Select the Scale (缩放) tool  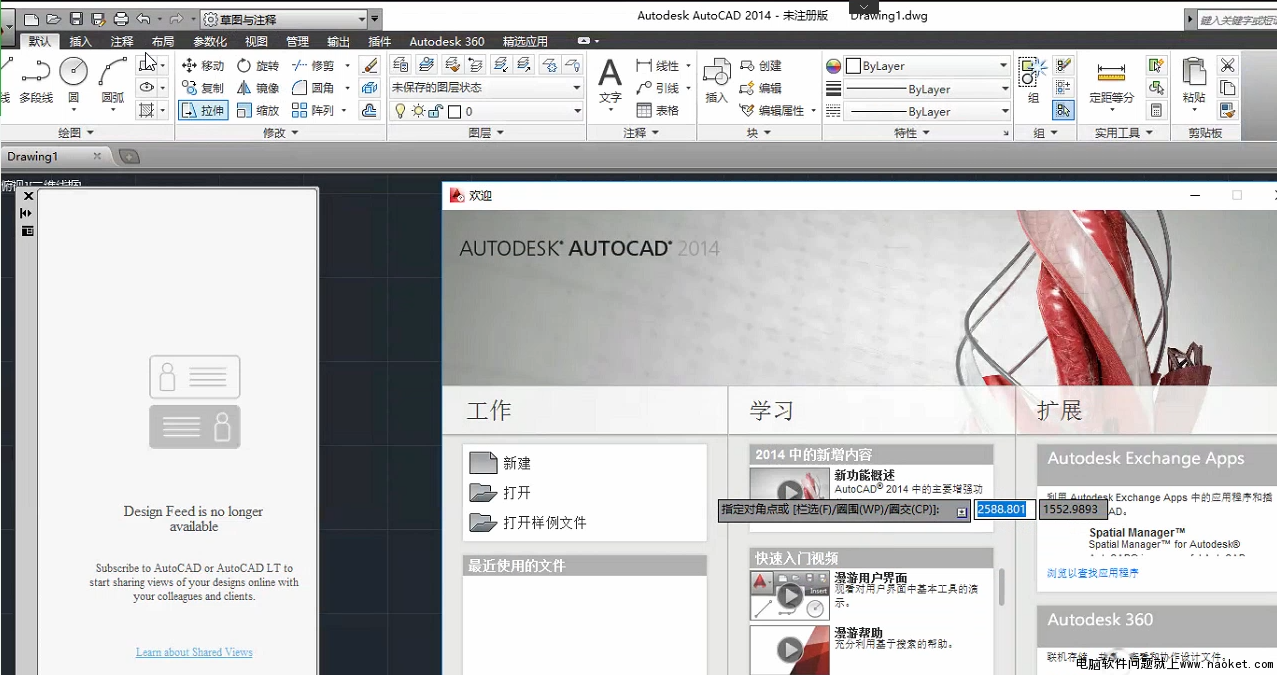pos(258,111)
